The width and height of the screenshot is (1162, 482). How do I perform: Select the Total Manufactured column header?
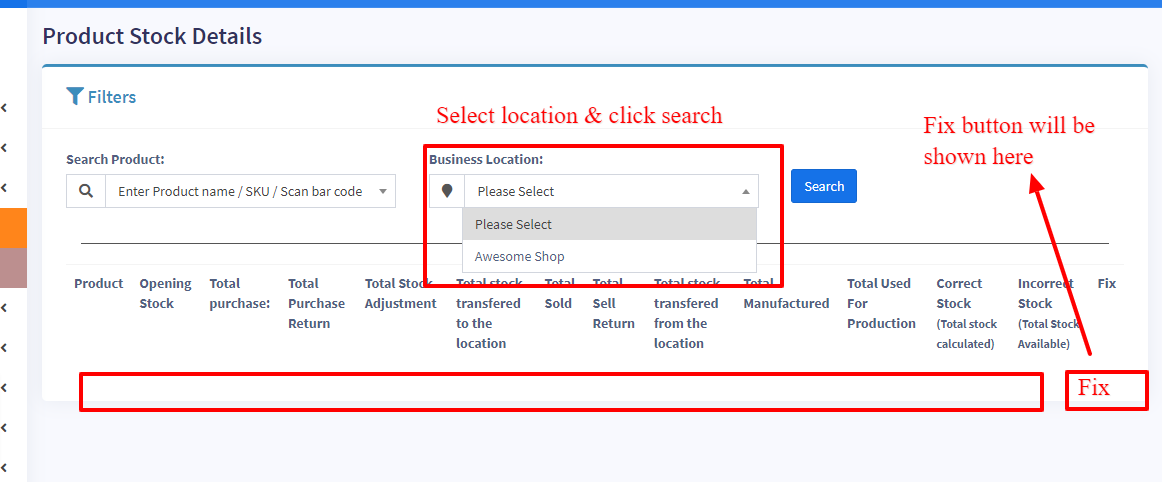(x=786, y=294)
